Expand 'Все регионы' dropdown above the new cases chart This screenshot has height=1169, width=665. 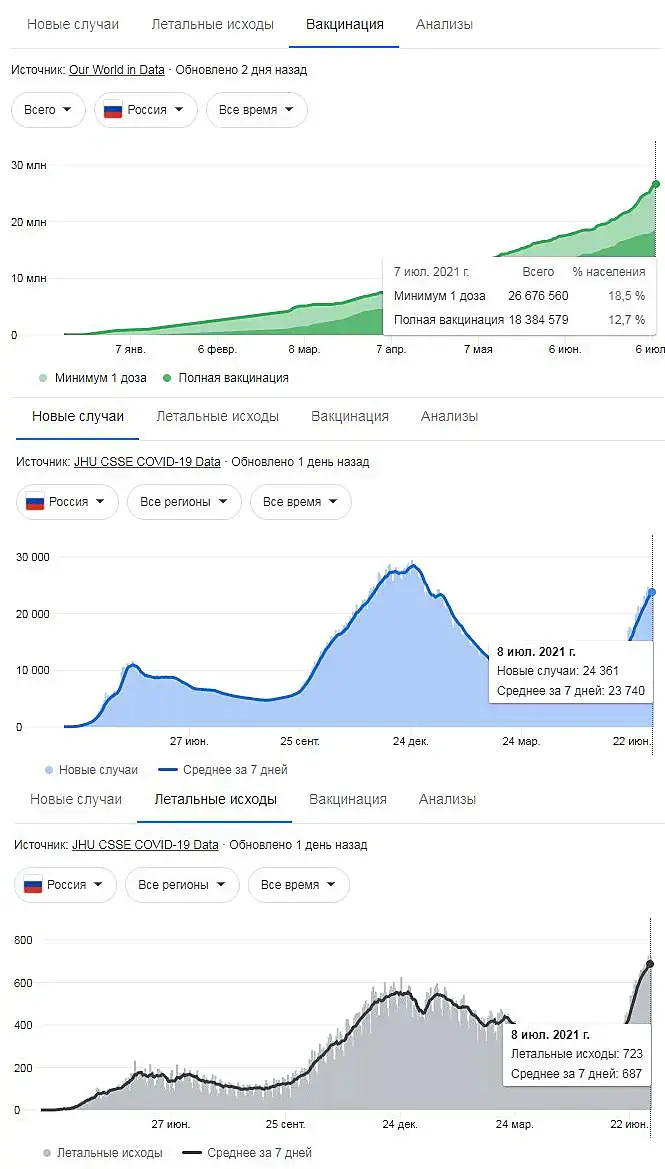[184, 502]
